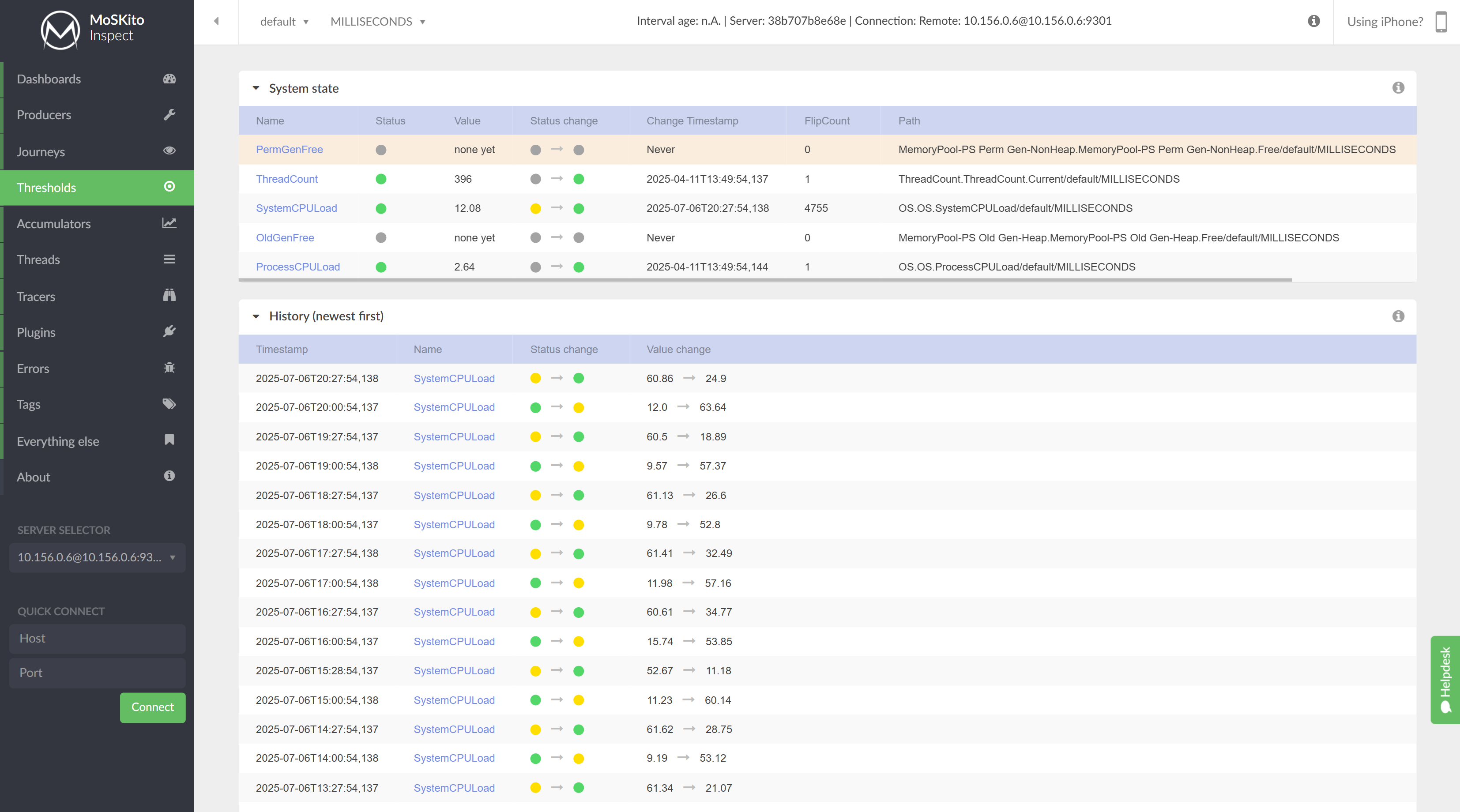Select the Errors bug icon
Screen dimensions: 1460x812
169,368
